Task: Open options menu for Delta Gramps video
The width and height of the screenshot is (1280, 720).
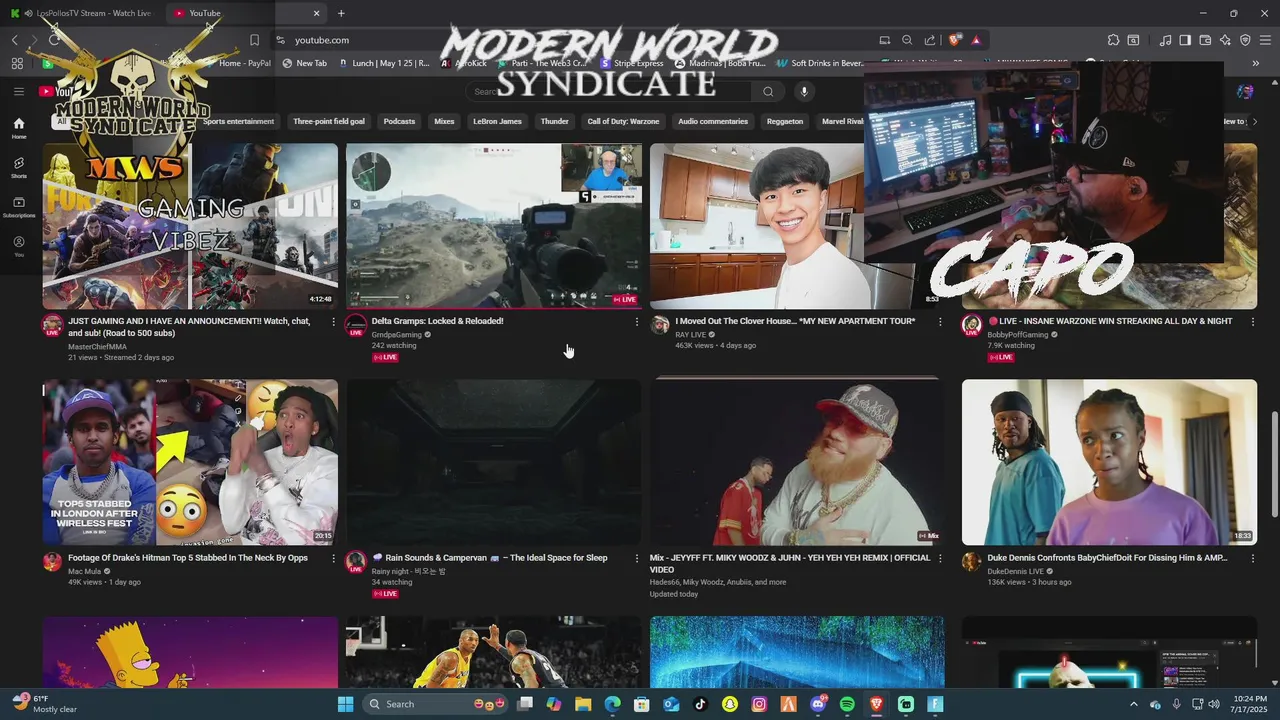Action: pyautogui.click(x=636, y=322)
